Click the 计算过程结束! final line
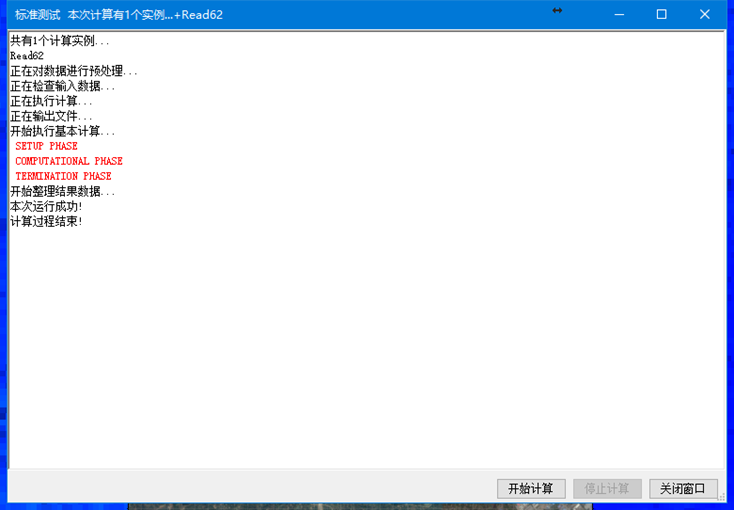Screen dimensions: 734x510 pos(46,221)
